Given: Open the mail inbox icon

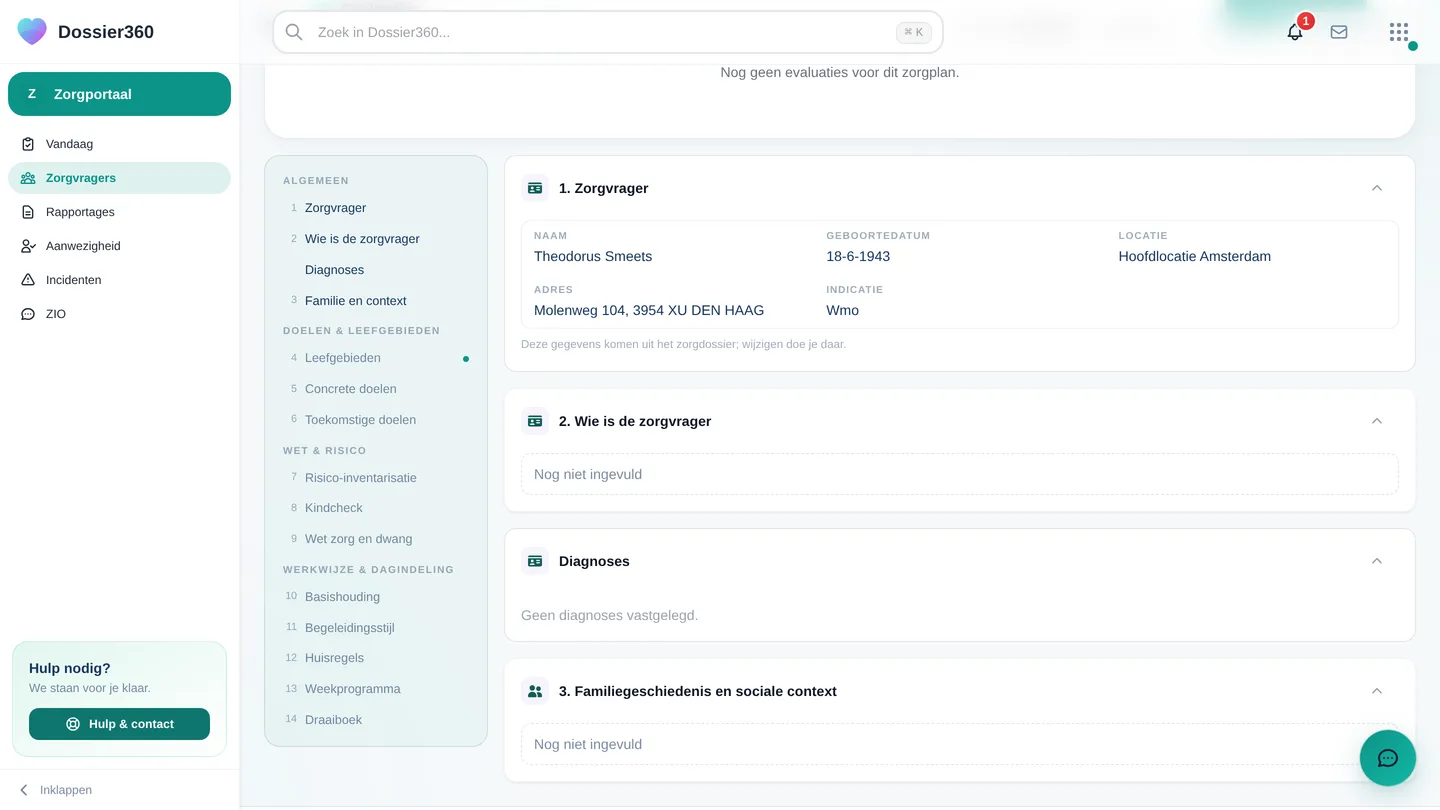Looking at the screenshot, I should point(1339,32).
